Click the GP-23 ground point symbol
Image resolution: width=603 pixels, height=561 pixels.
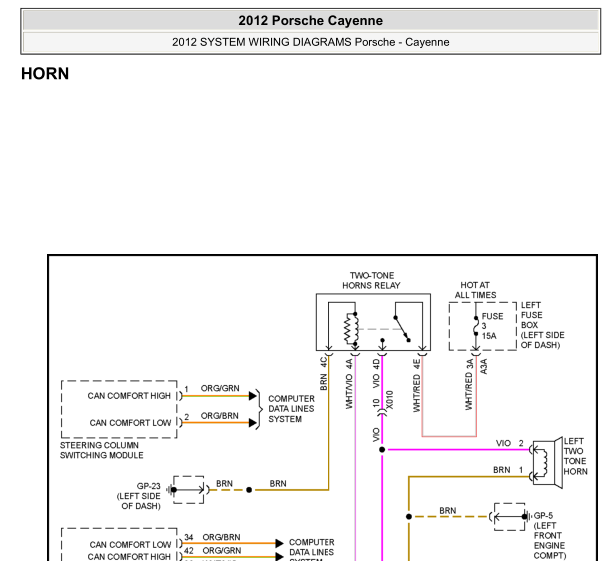187,489
